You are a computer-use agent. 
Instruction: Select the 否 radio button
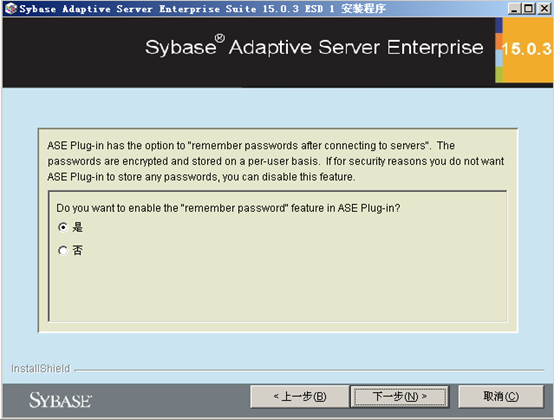click(x=63, y=250)
